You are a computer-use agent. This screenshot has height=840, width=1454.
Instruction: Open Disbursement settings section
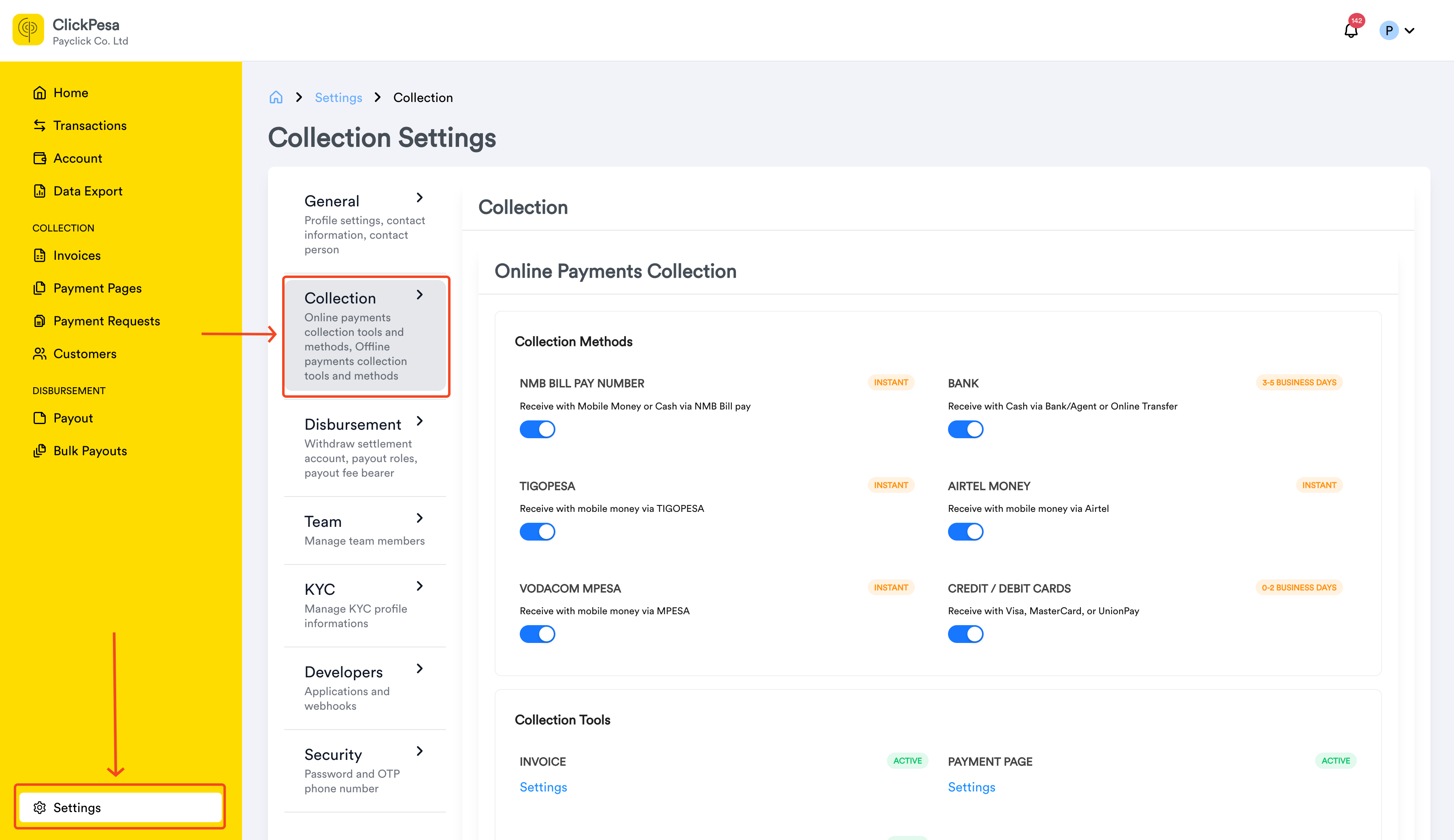(x=365, y=448)
